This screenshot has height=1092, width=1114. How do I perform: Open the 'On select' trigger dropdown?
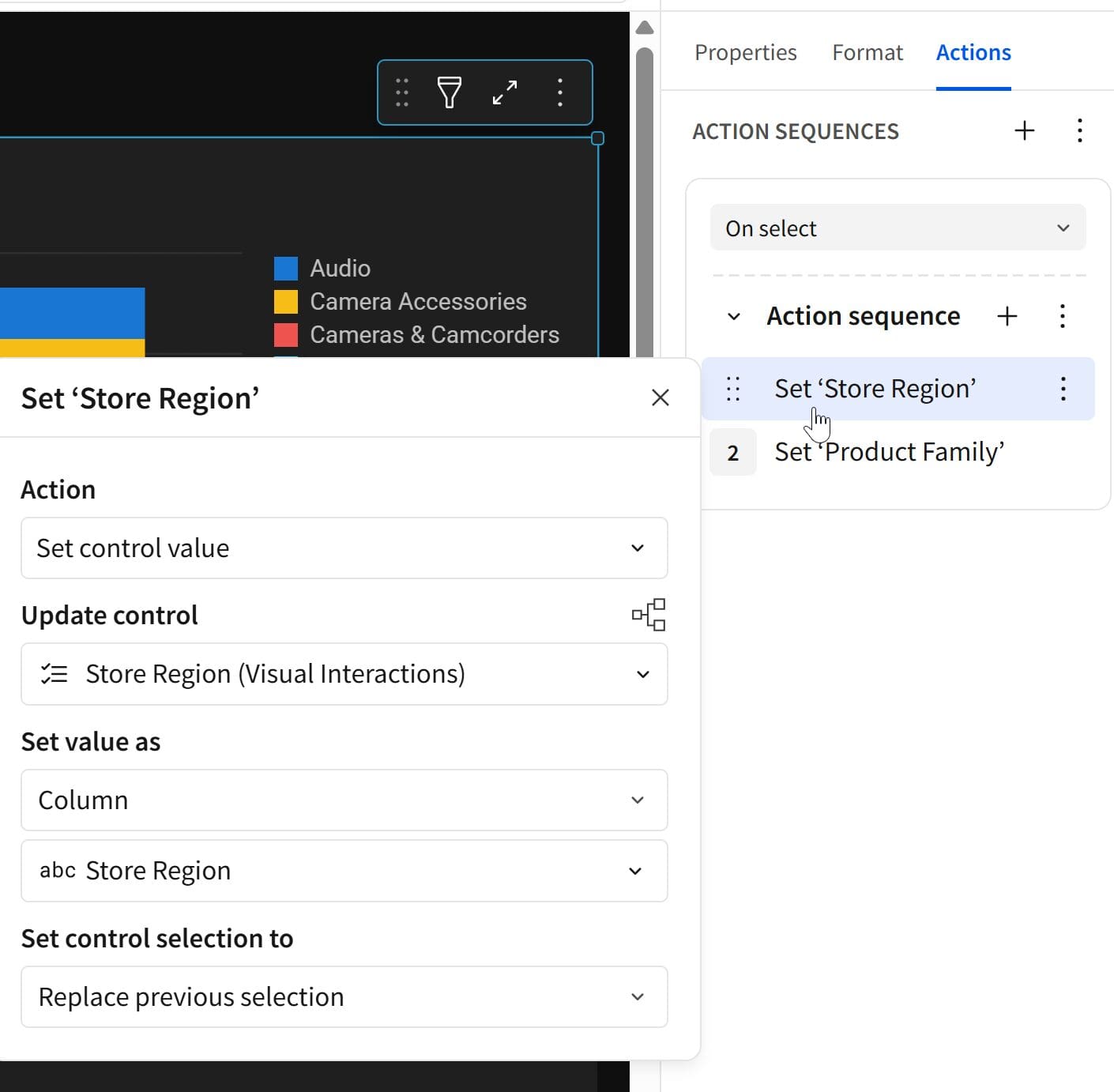[x=898, y=228]
